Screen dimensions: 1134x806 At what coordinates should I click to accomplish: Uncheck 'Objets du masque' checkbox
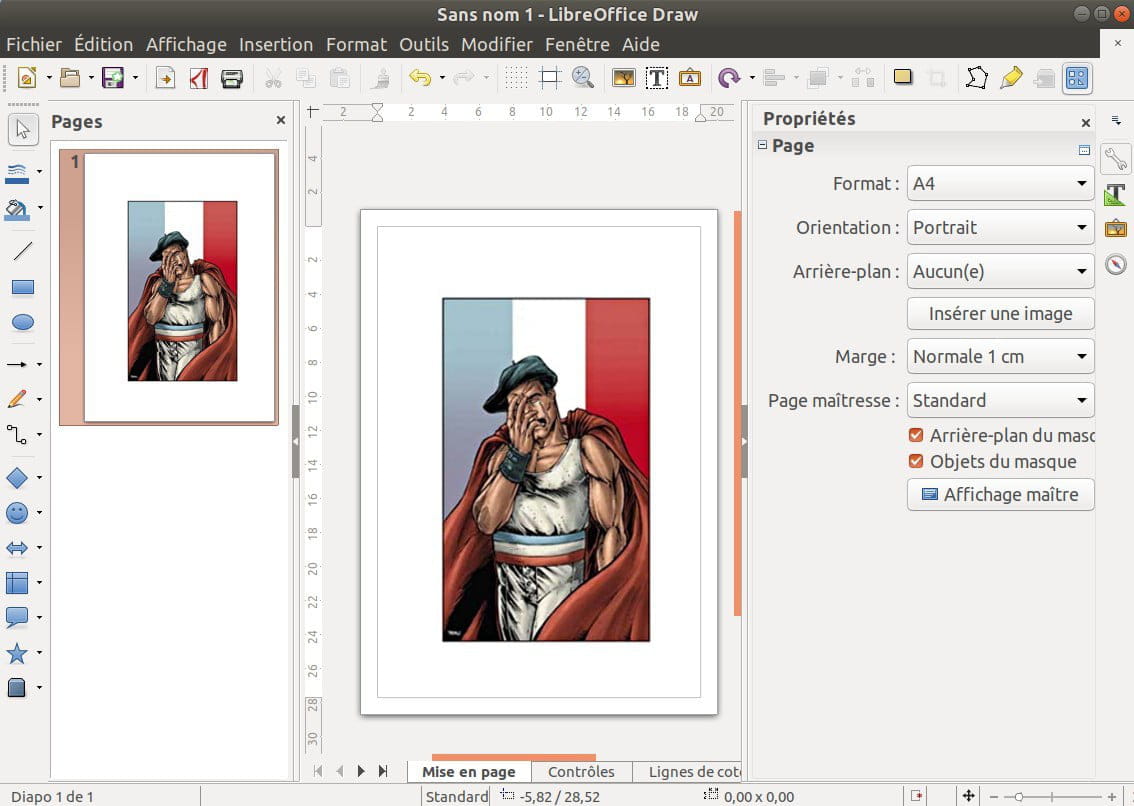click(x=916, y=461)
